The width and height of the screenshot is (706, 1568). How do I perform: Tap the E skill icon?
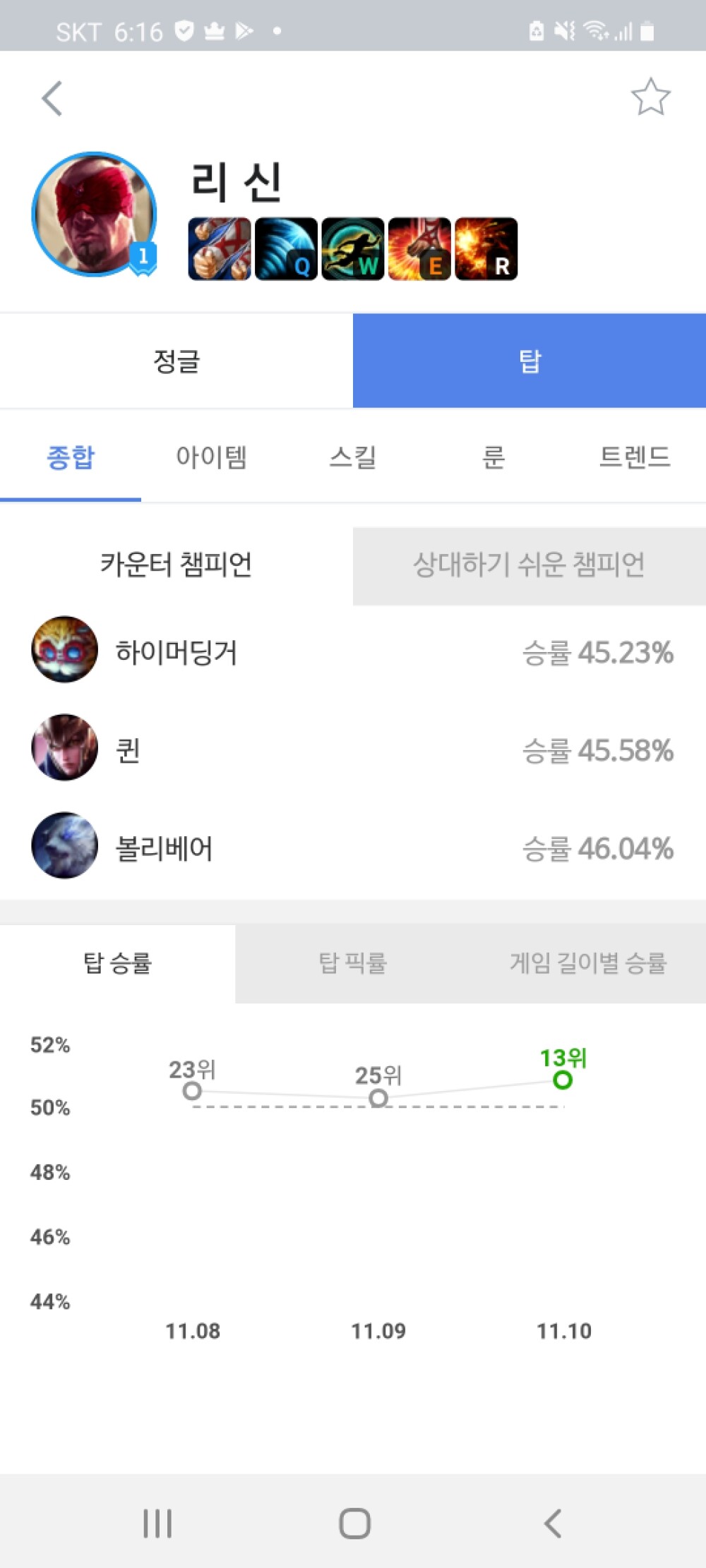(x=419, y=249)
